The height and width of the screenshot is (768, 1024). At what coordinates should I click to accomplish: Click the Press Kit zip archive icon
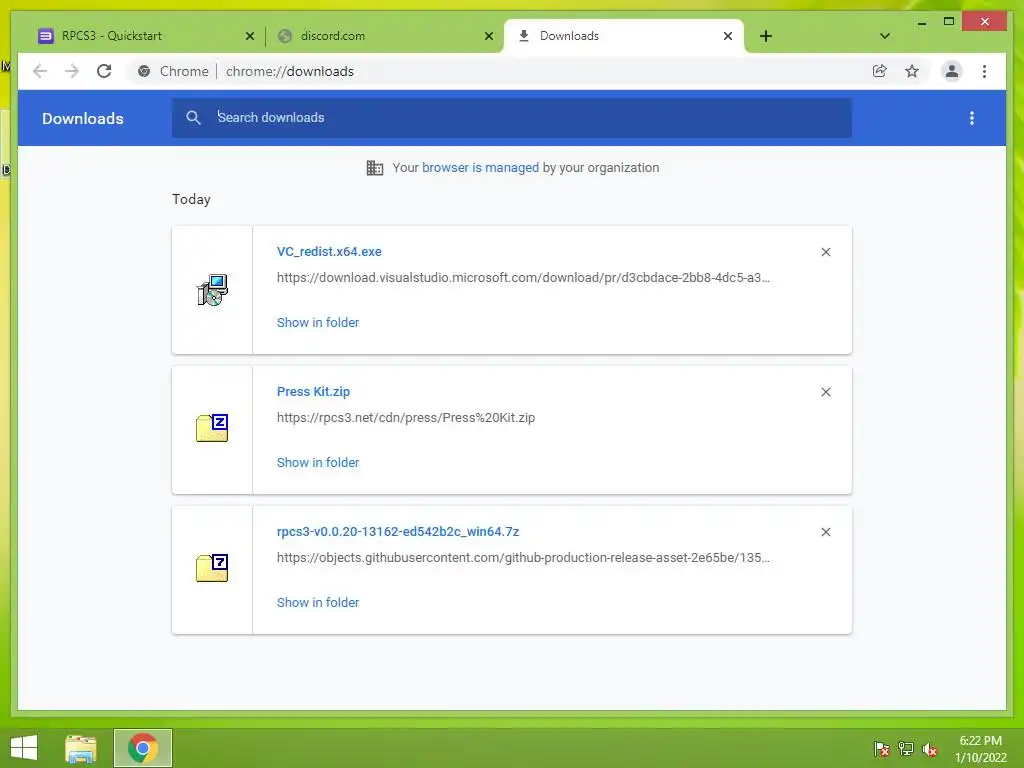[212, 428]
